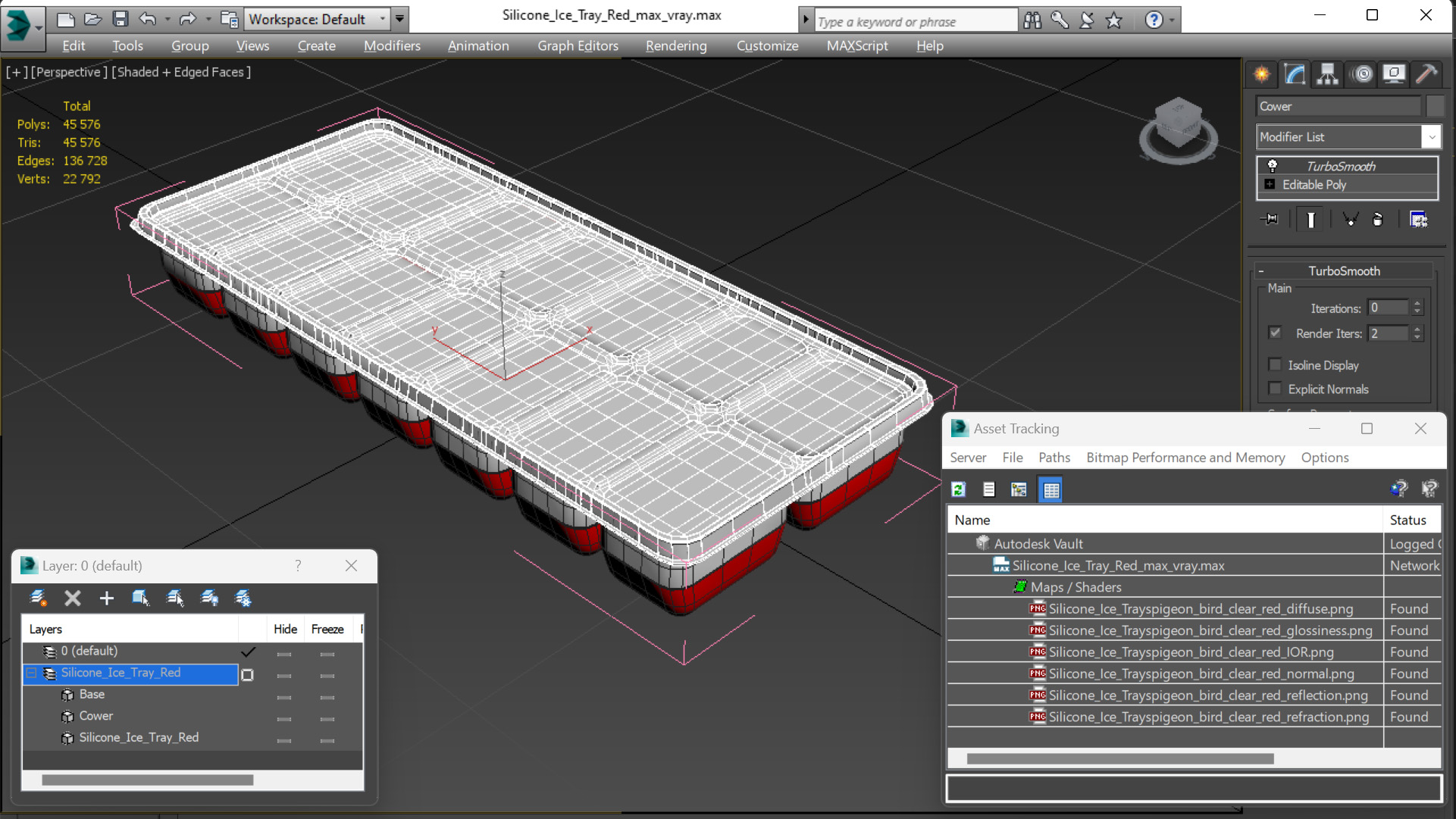Open the MAXScript menu
The image size is (1456, 819).
tap(857, 46)
